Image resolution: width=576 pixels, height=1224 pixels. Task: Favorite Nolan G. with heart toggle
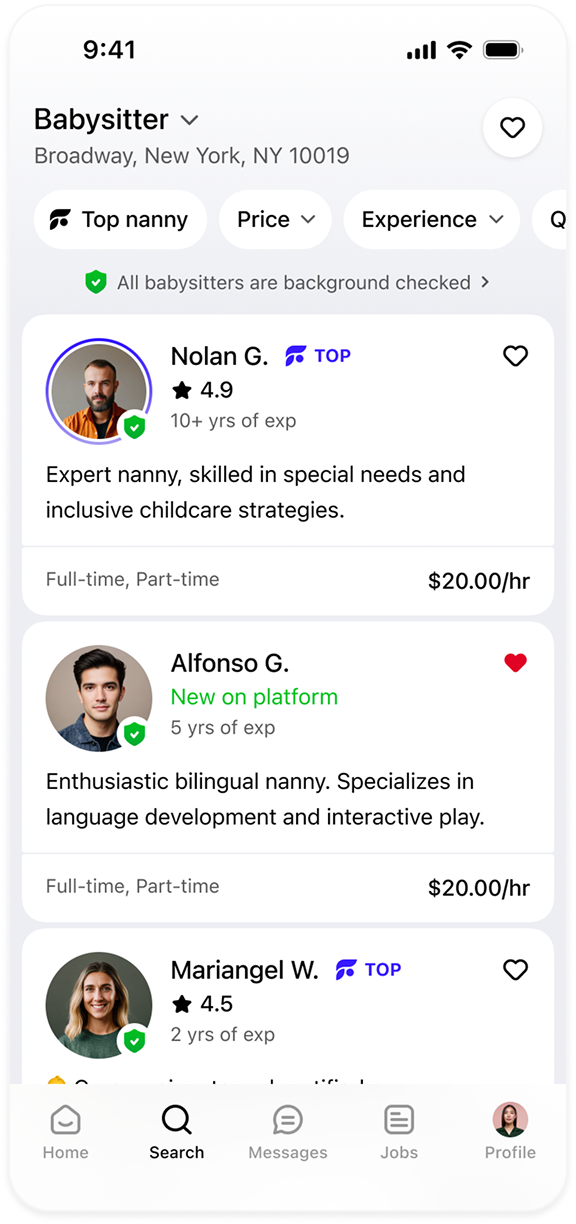515,356
